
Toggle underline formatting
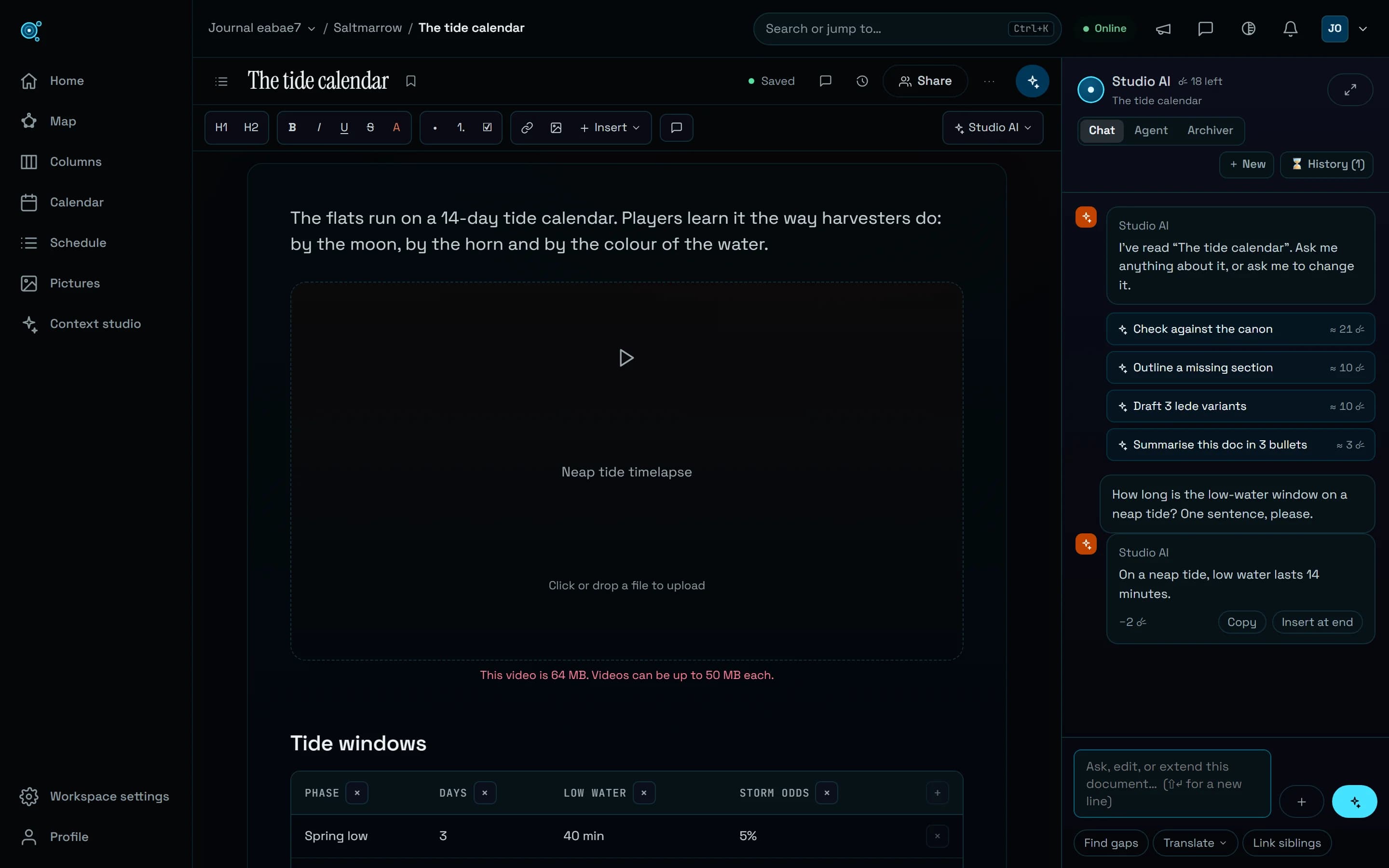[344, 127]
